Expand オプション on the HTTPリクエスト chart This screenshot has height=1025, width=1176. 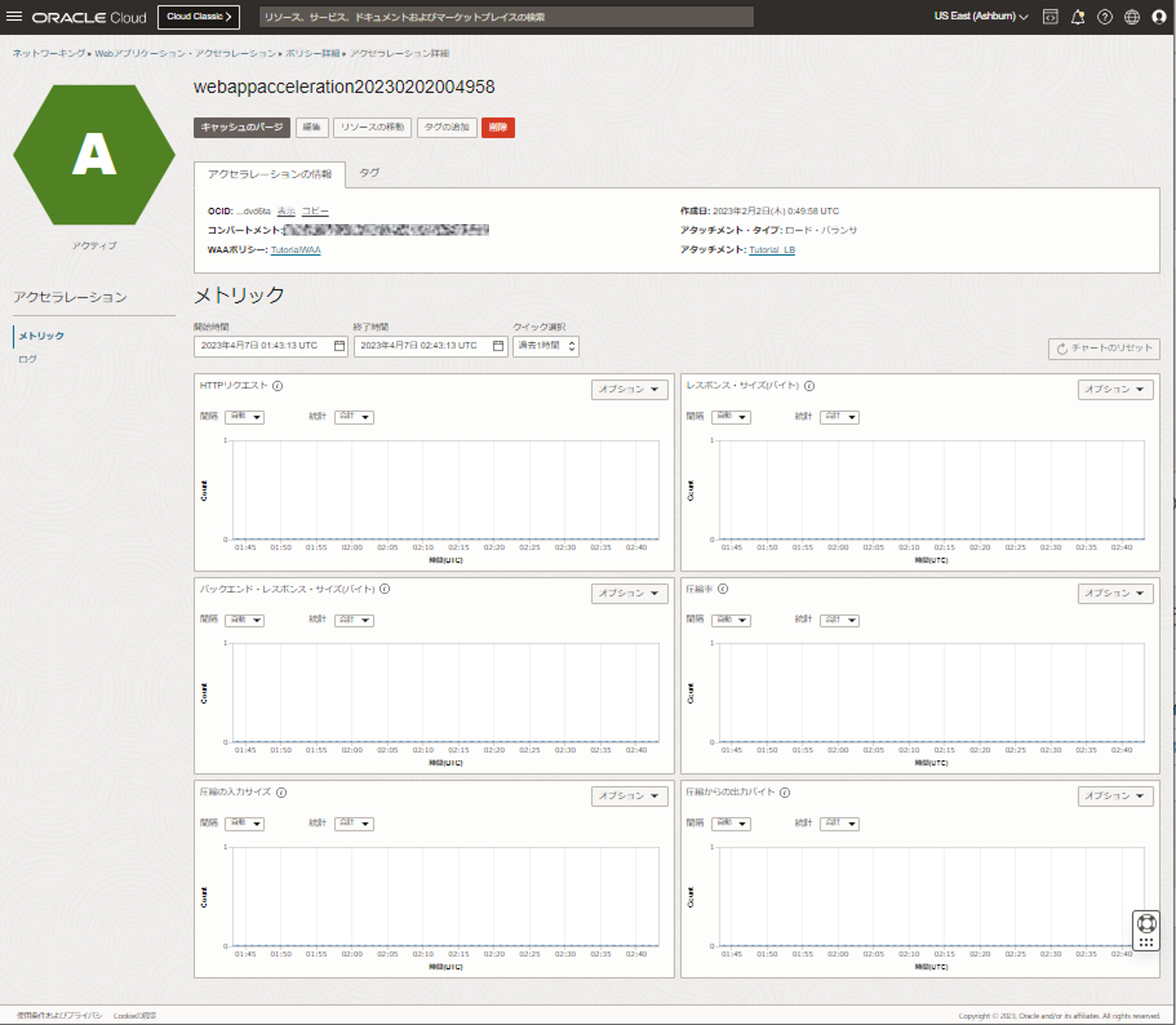coord(629,390)
